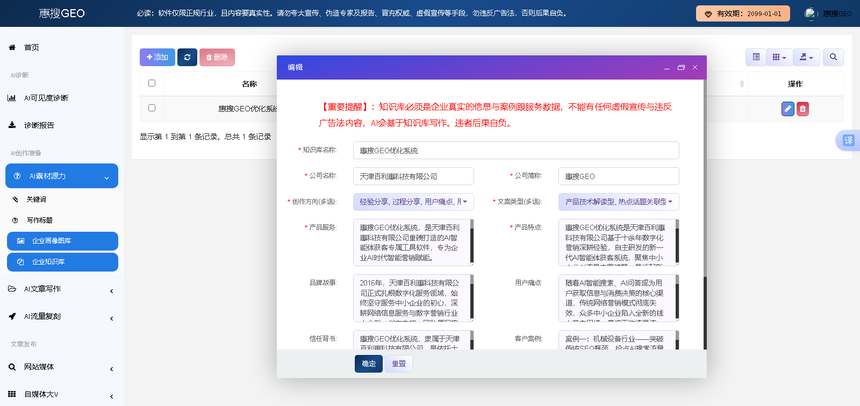Click the AI文章写作 folder icon
The width and height of the screenshot is (860, 406).
click(x=12, y=289)
